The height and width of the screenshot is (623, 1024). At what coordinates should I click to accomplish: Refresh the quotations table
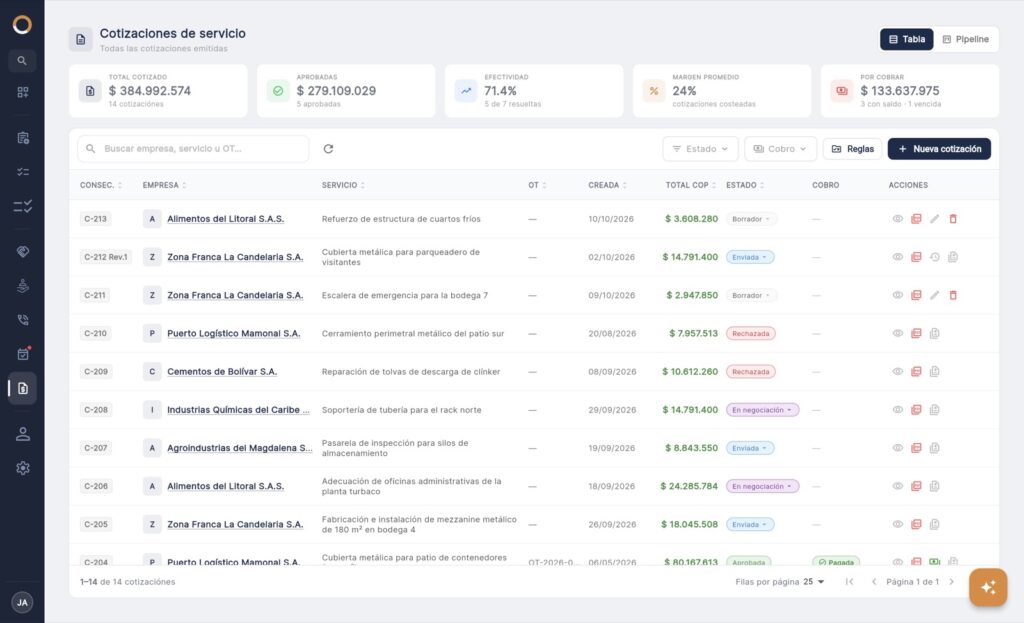tap(328, 149)
